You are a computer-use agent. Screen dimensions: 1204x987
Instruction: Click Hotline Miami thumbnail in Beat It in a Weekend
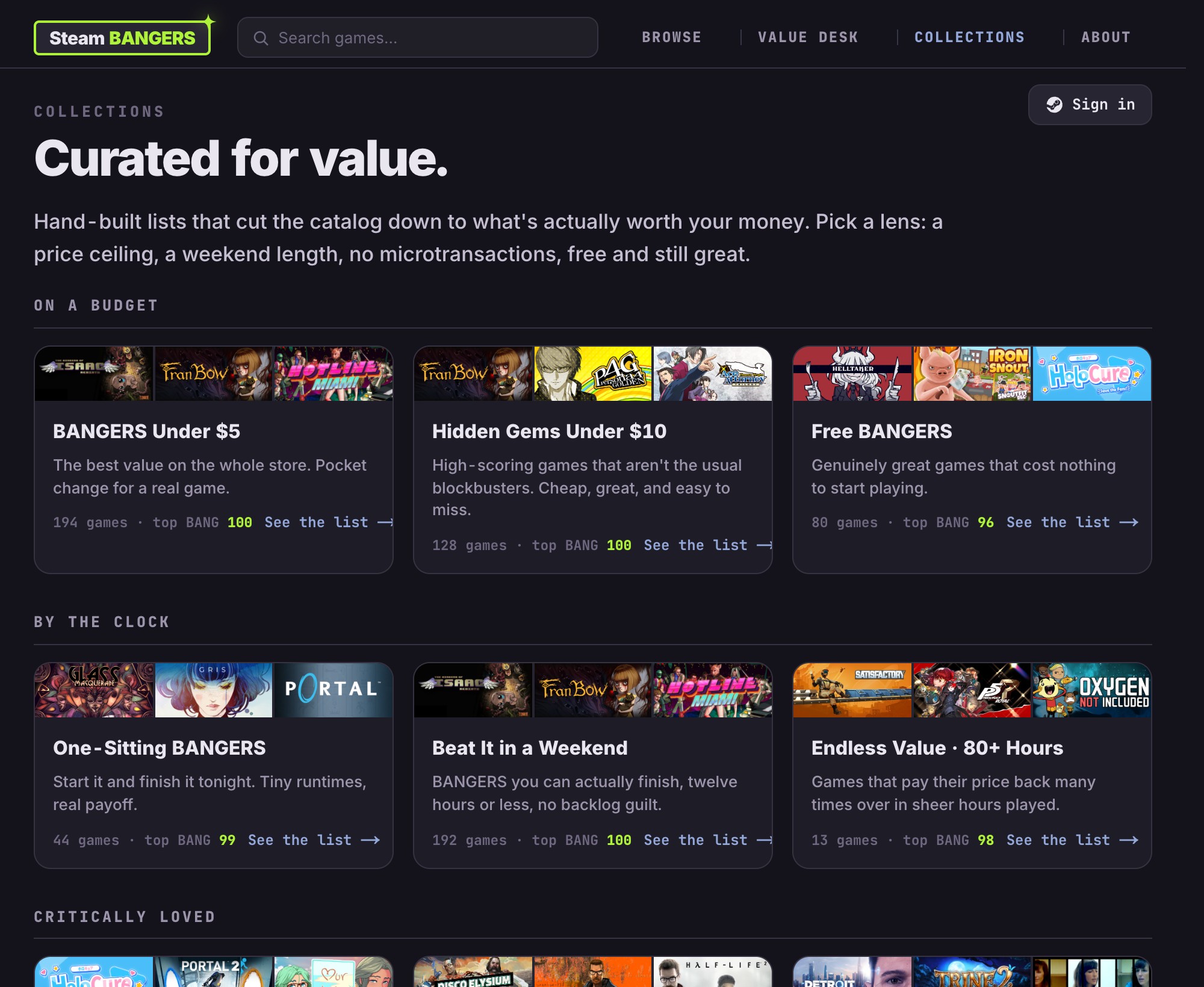713,690
